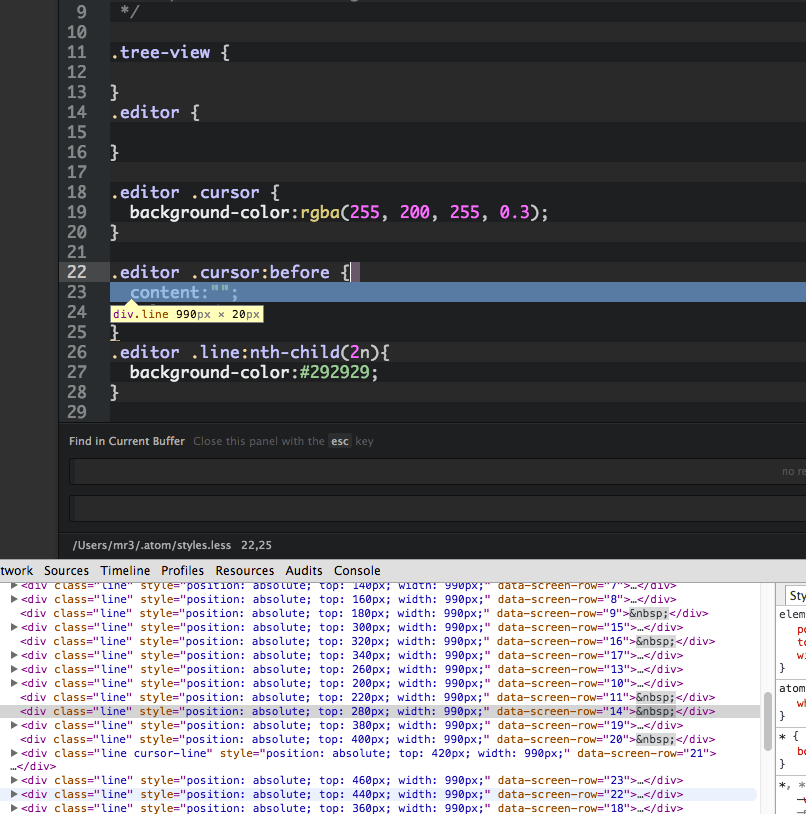Expand the div with data-screen-row 23
Image resolution: width=806 pixels, height=814 pixels.
(x=14, y=780)
